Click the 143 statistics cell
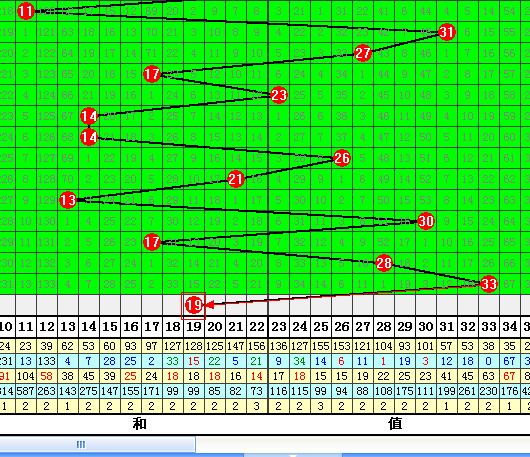530x457 pixels. pos(68,391)
